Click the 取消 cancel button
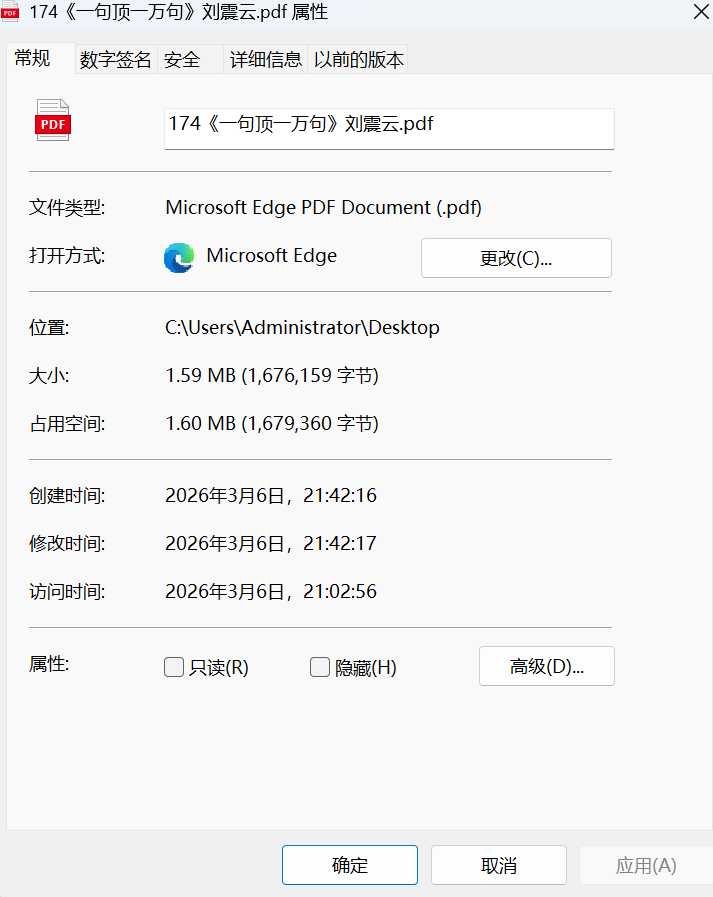 (498, 865)
